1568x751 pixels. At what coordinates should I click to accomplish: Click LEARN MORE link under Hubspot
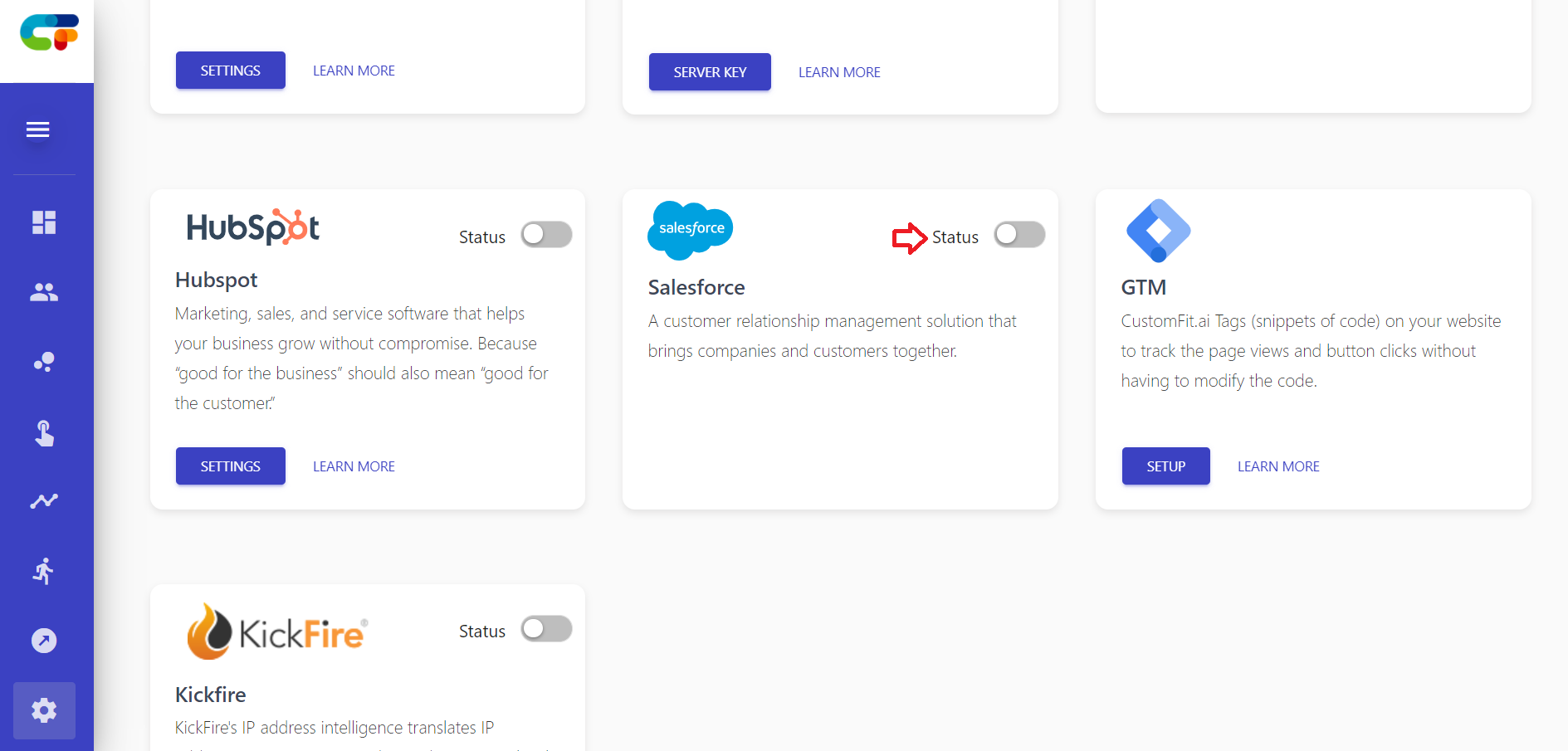coord(354,466)
